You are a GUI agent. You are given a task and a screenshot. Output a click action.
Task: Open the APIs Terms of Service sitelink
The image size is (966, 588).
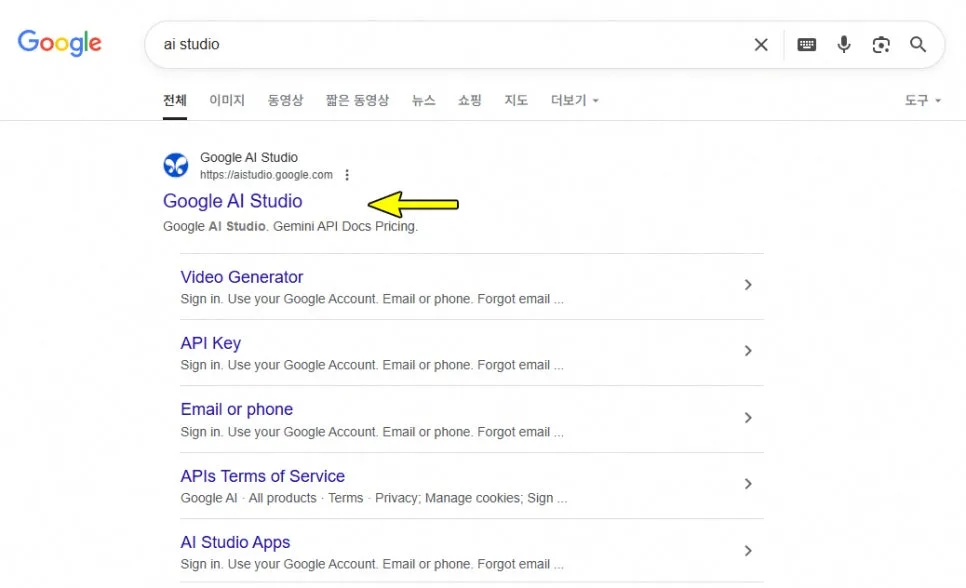[262, 476]
